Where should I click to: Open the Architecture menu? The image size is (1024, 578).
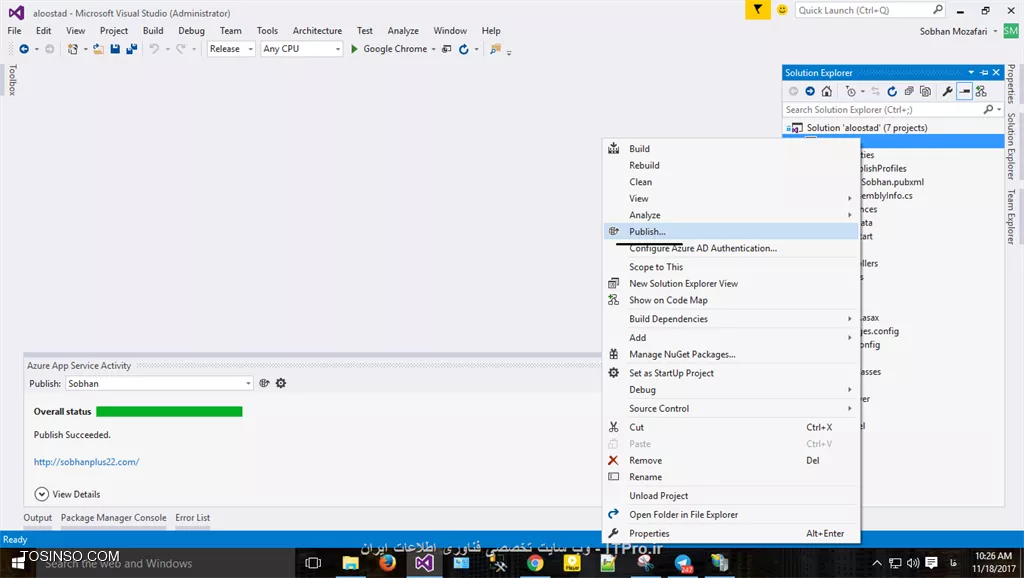[x=317, y=31]
